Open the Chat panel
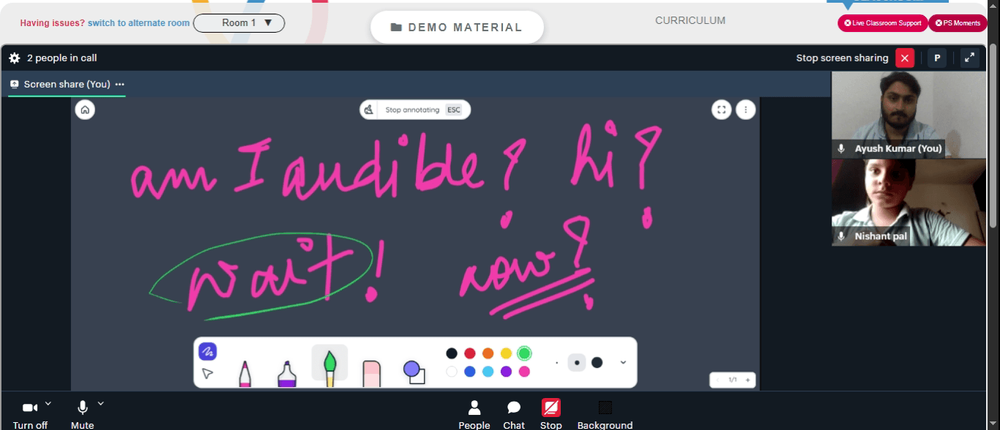Image resolution: width=1000 pixels, height=430 pixels. pyautogui.click(x=513, y=415)
